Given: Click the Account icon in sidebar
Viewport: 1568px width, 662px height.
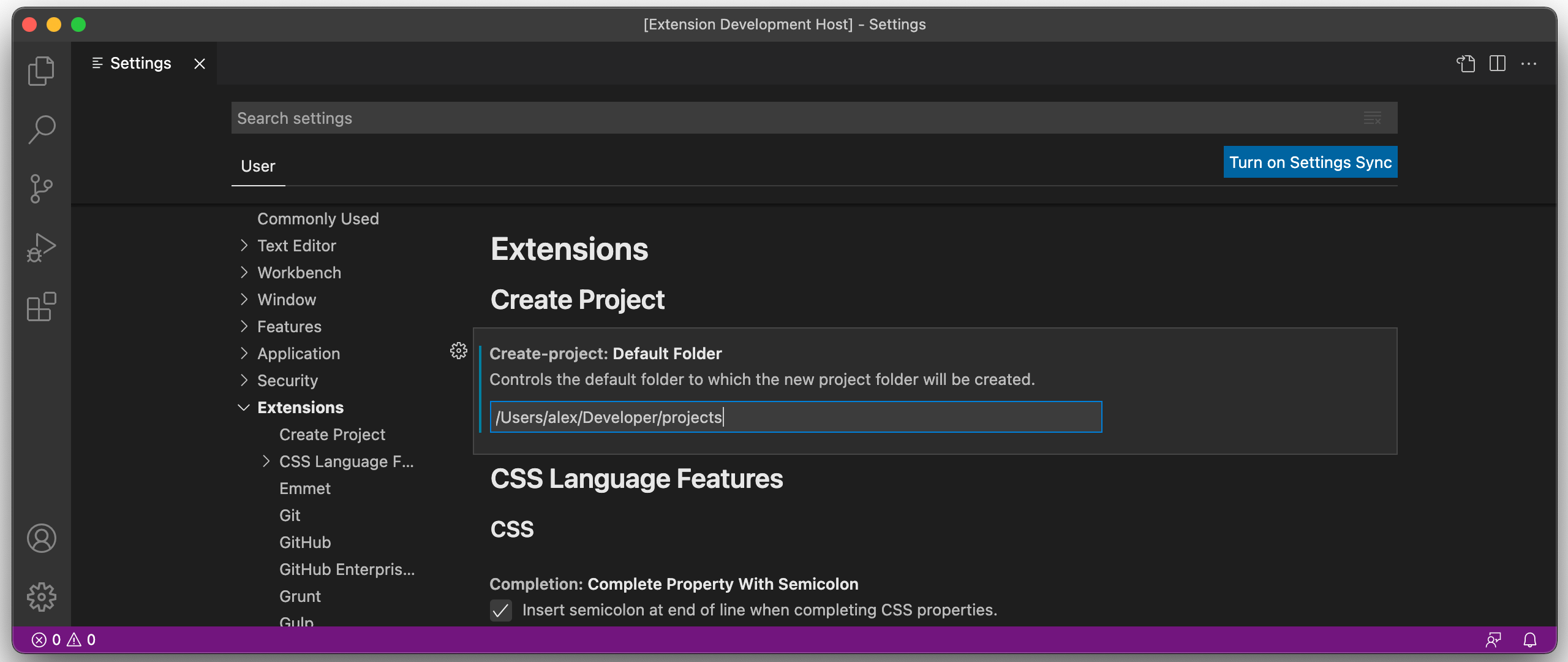Looking at the screenshot, I should [41, 538].
